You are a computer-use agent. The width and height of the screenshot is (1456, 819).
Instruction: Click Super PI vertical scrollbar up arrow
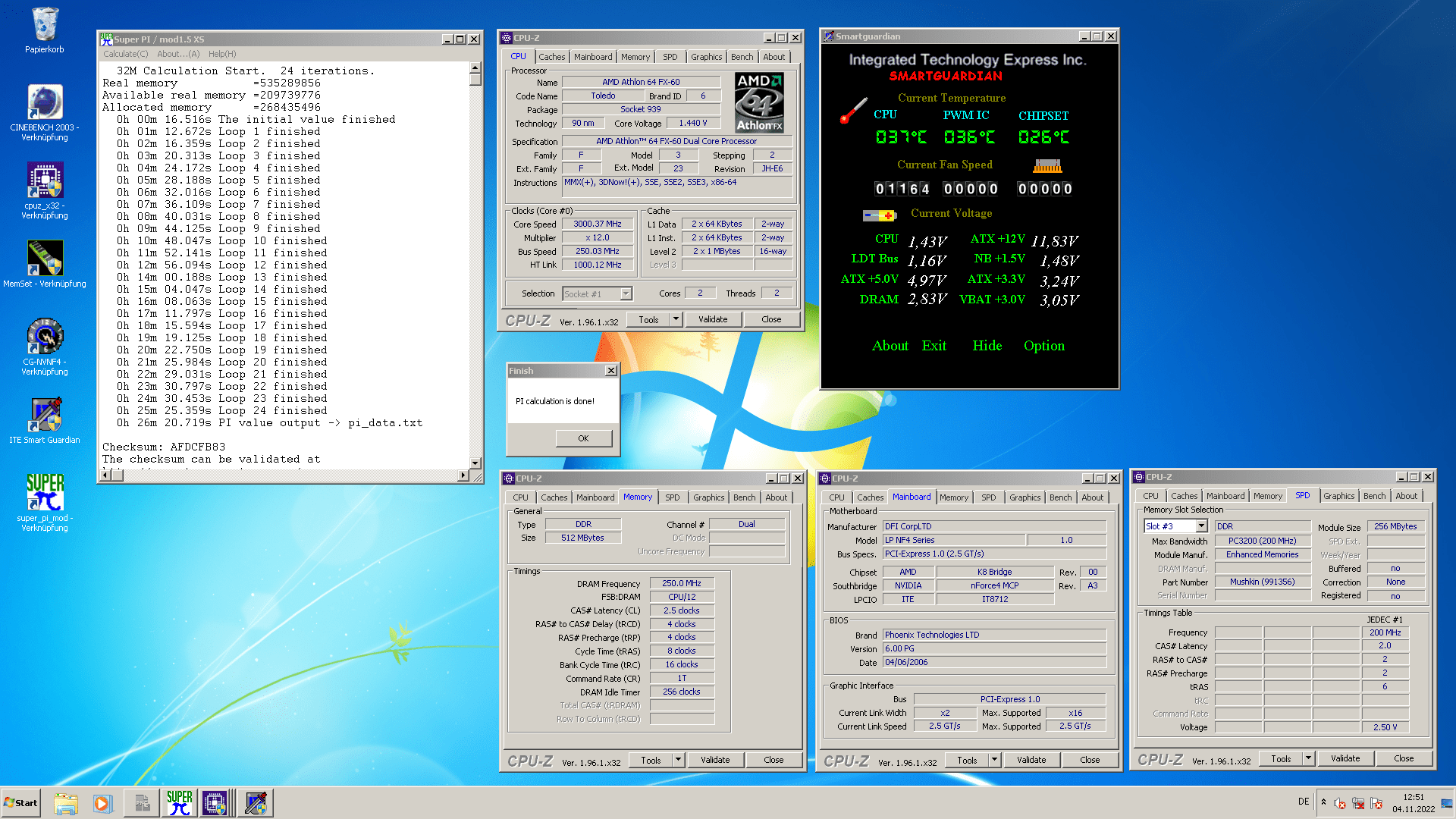[475, 67]
